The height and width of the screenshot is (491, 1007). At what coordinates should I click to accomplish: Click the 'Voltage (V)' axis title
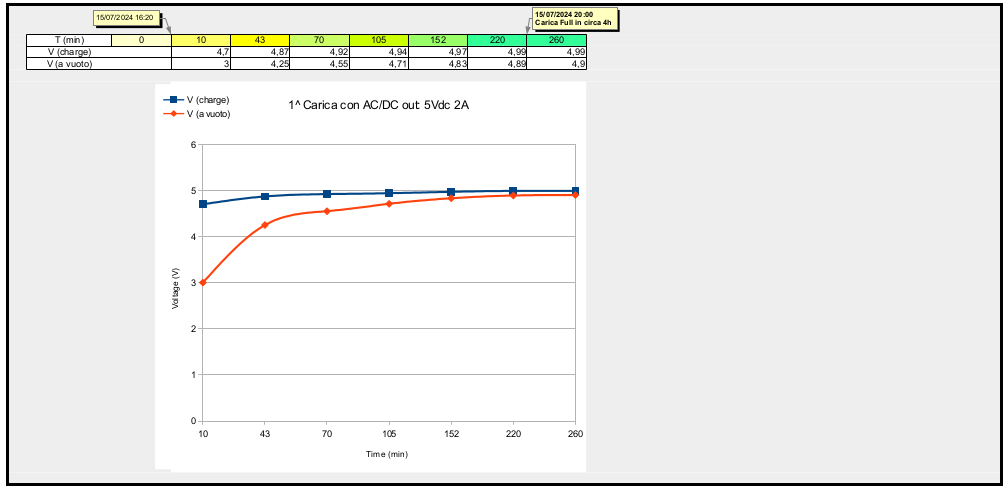point(176,288)
